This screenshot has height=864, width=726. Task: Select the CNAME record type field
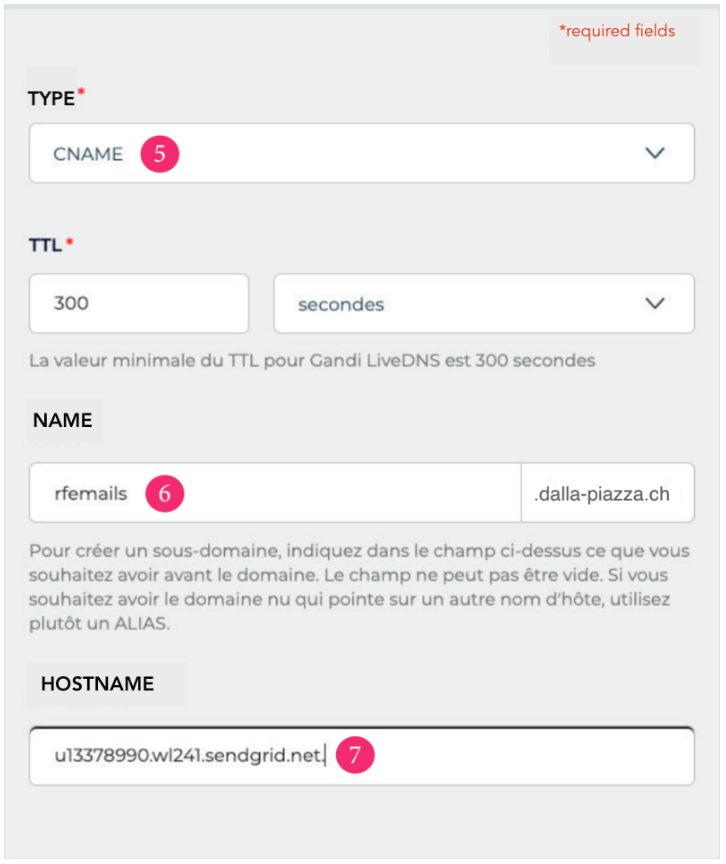coord(362,153)
